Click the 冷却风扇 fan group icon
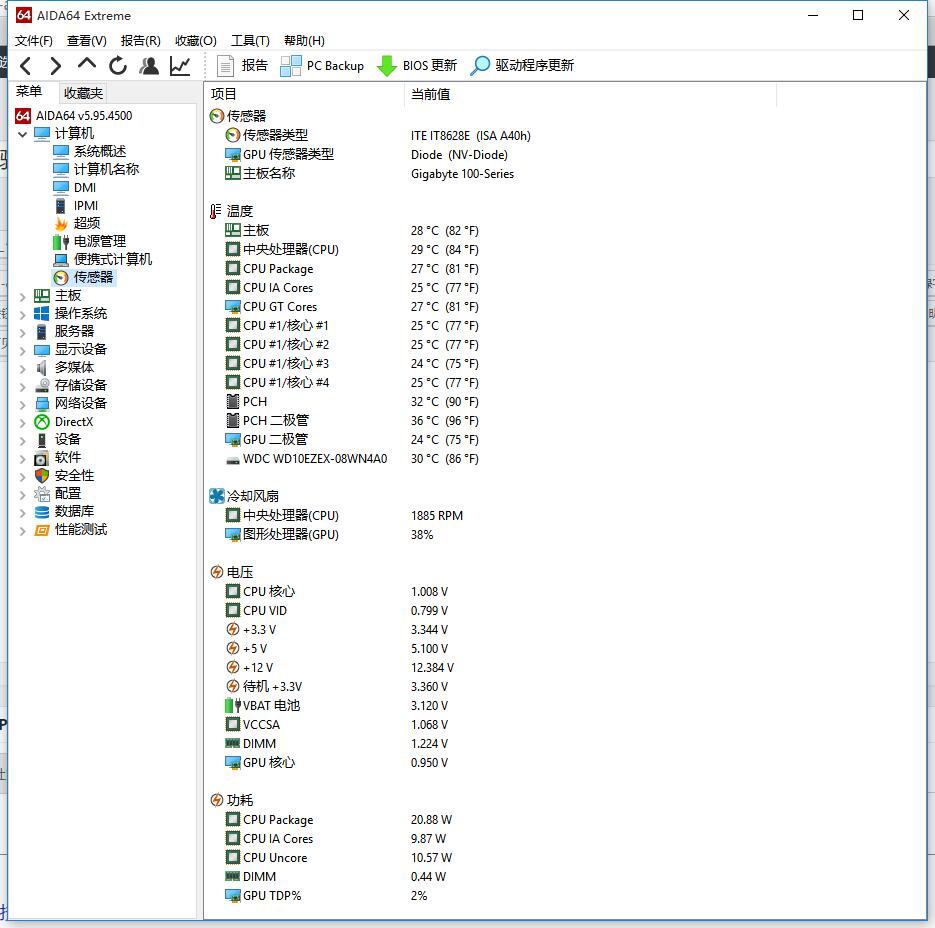This screenshot has width=935, height=928. 217,496
